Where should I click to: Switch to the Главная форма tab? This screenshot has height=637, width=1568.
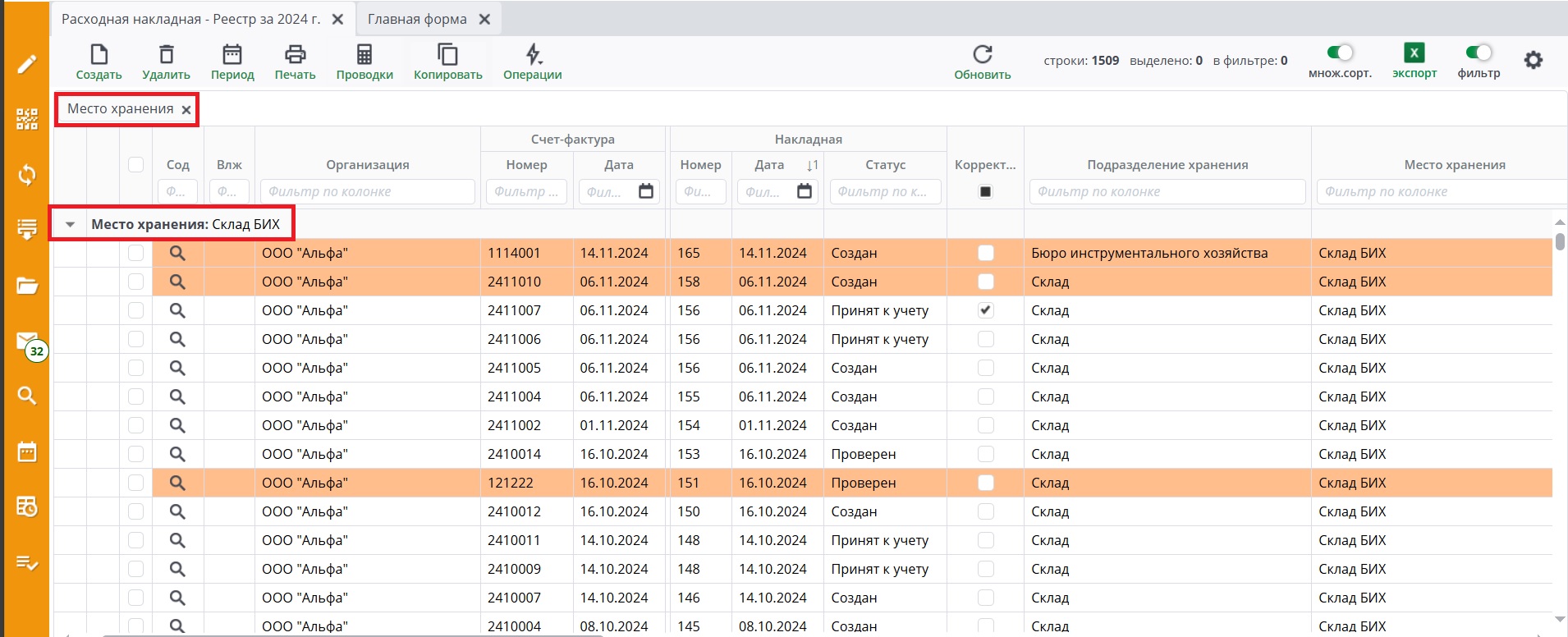[x=417, y=19]
